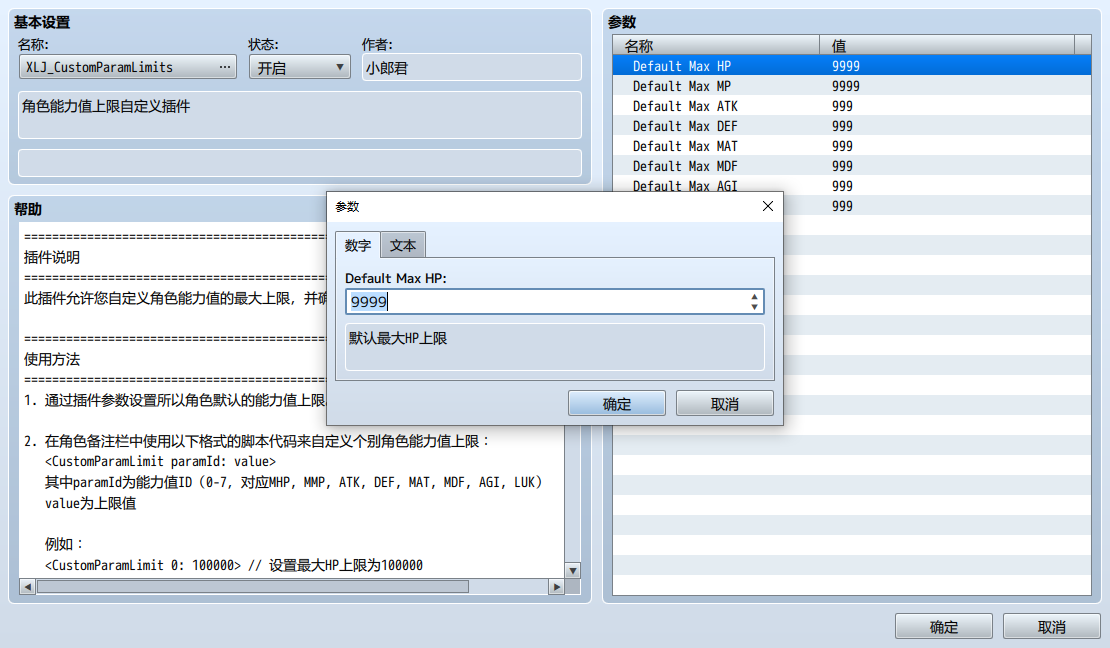
Task: Click value 999 in Default Max ATK row
Action: pyautogui.click(x=842, y=106)
